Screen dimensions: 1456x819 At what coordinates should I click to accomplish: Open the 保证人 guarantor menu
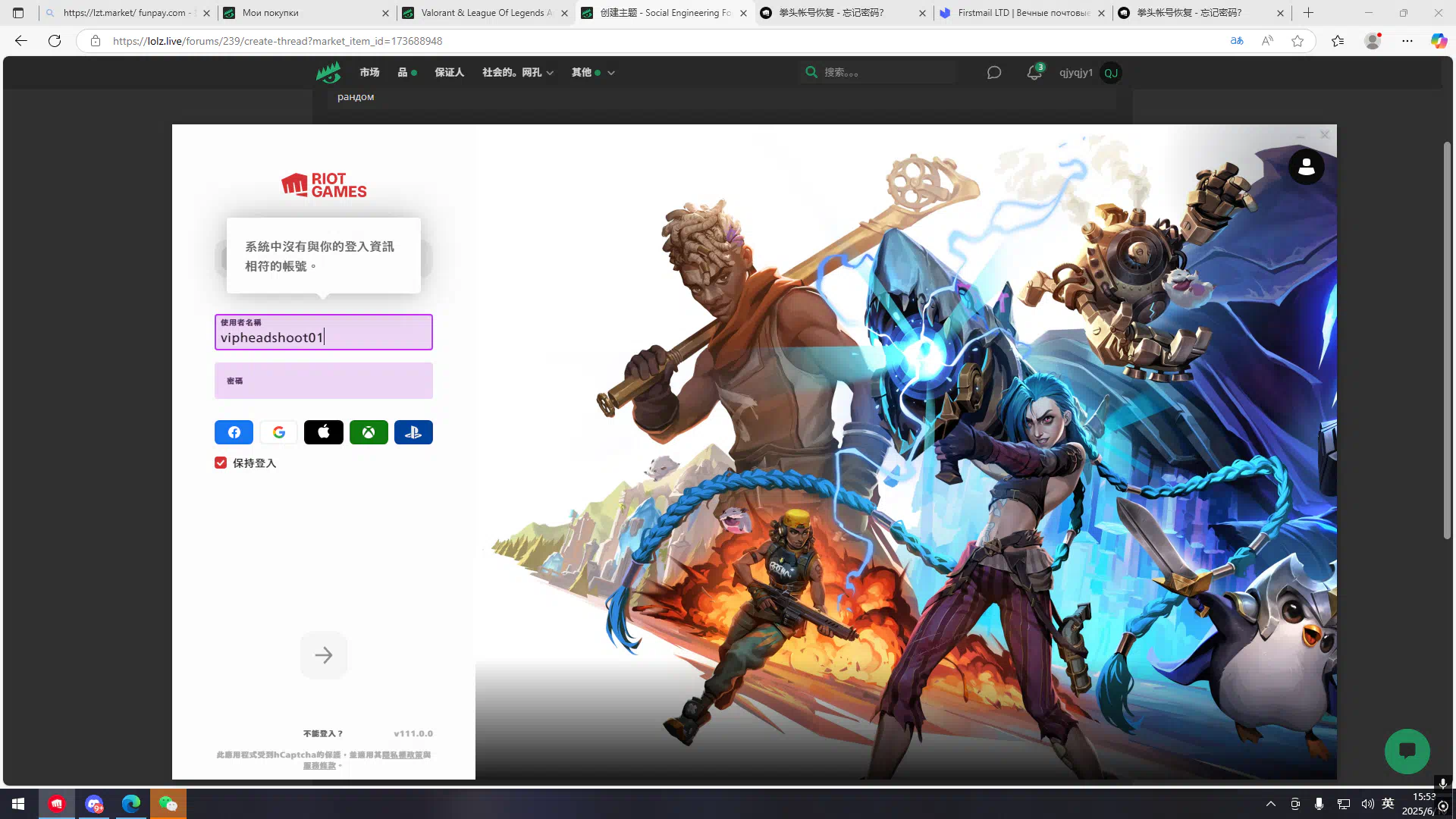[x=449, y=73]
